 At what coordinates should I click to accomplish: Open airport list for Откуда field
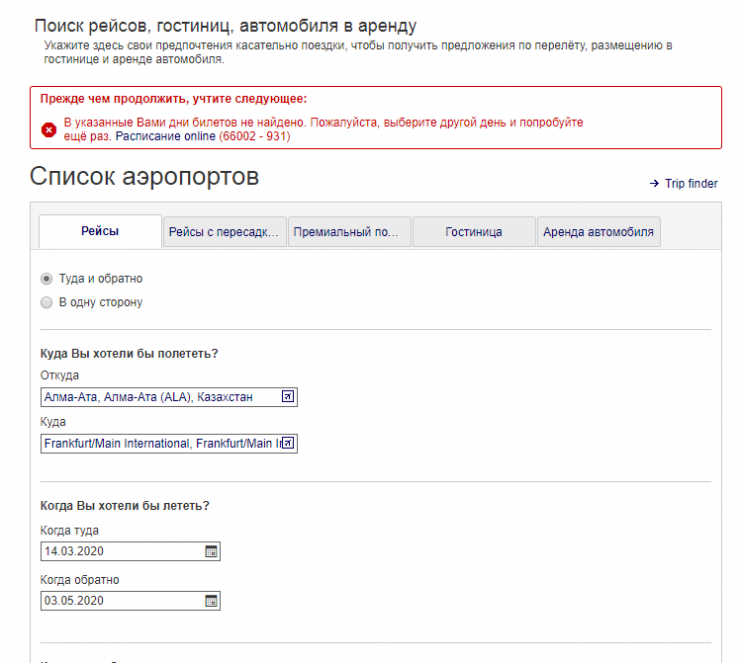[x=288, y=397]
